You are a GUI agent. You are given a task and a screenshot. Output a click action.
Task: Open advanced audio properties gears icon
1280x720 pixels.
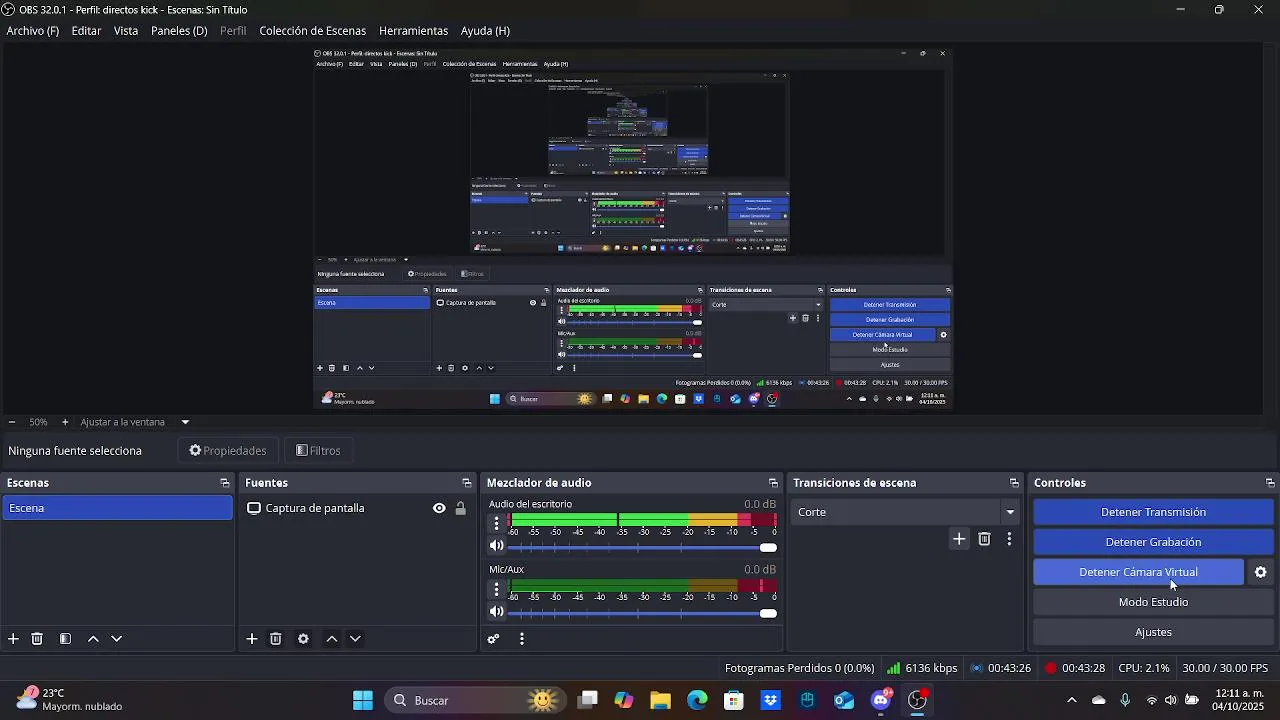(493, 639)
